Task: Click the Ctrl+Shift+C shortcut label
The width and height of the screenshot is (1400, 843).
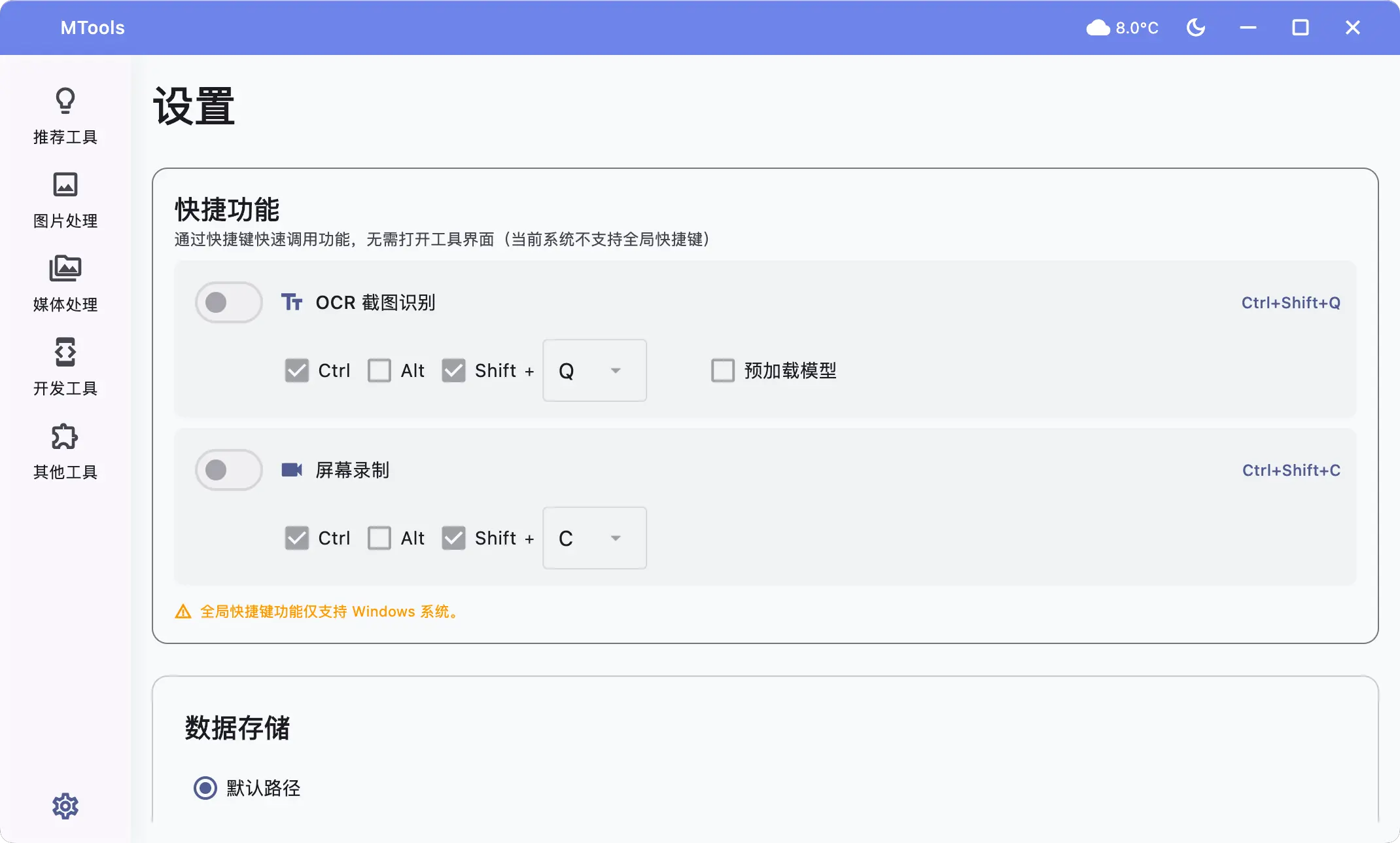Action: (x=1291, y=470)
